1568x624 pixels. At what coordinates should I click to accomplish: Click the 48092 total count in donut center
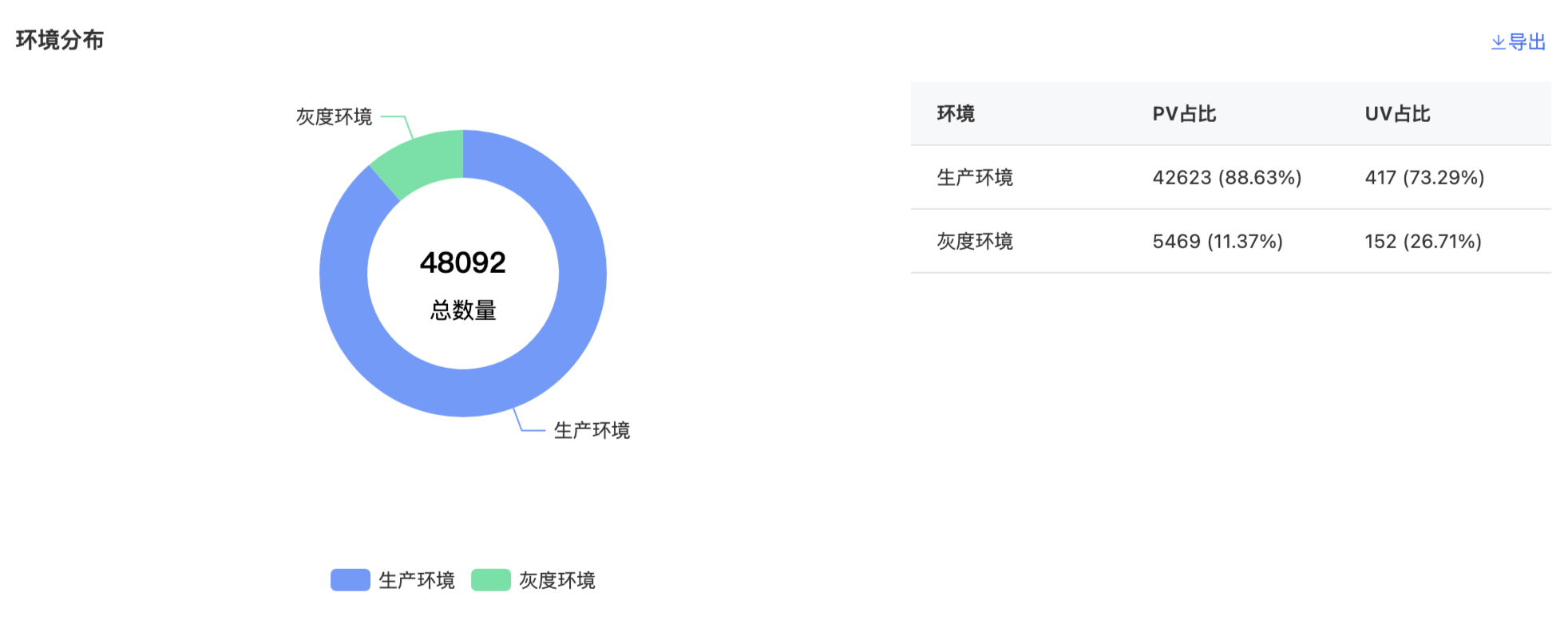463,263
